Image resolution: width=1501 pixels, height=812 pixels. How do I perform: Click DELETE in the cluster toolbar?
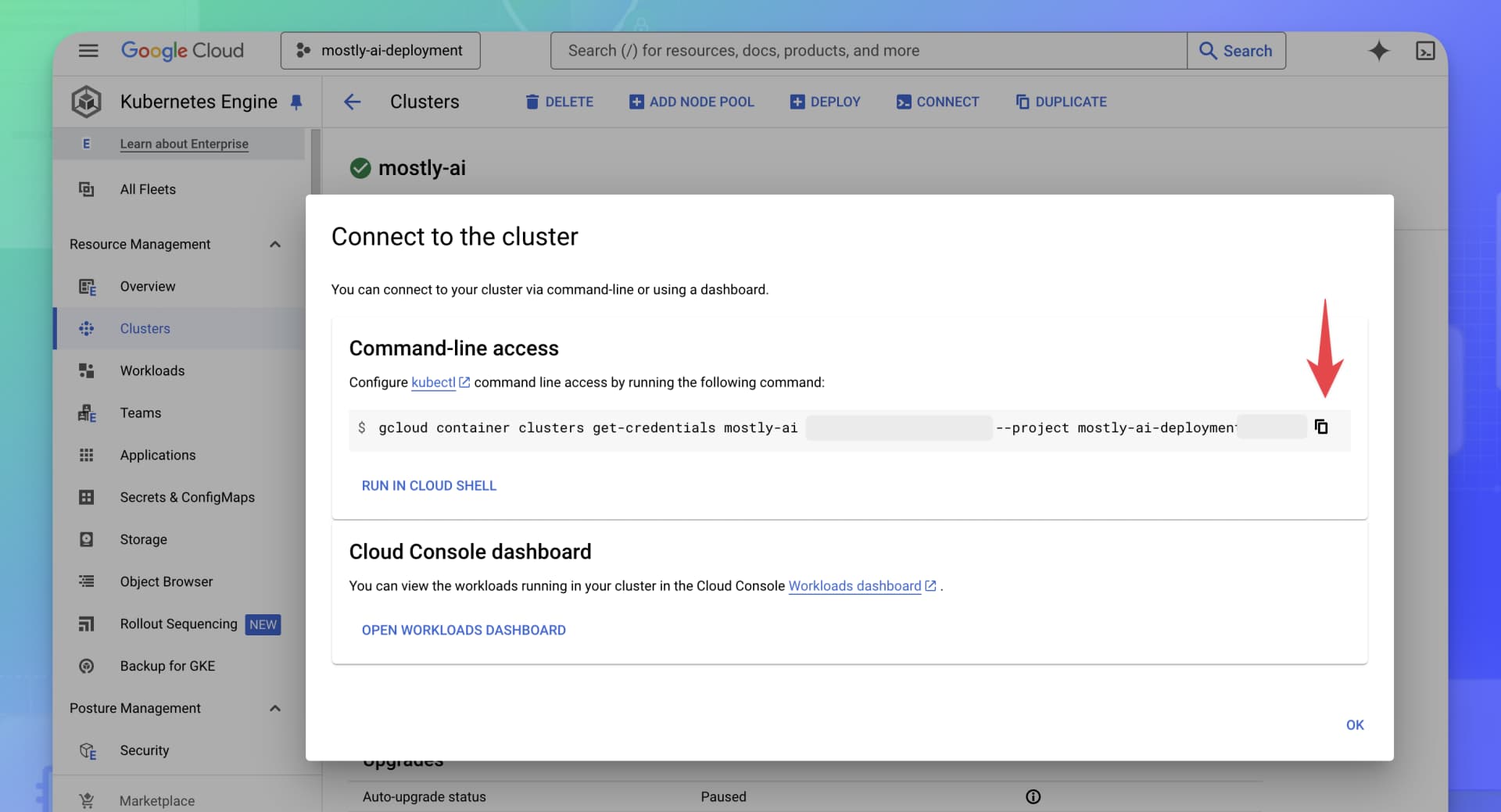[x=560, y=102]
